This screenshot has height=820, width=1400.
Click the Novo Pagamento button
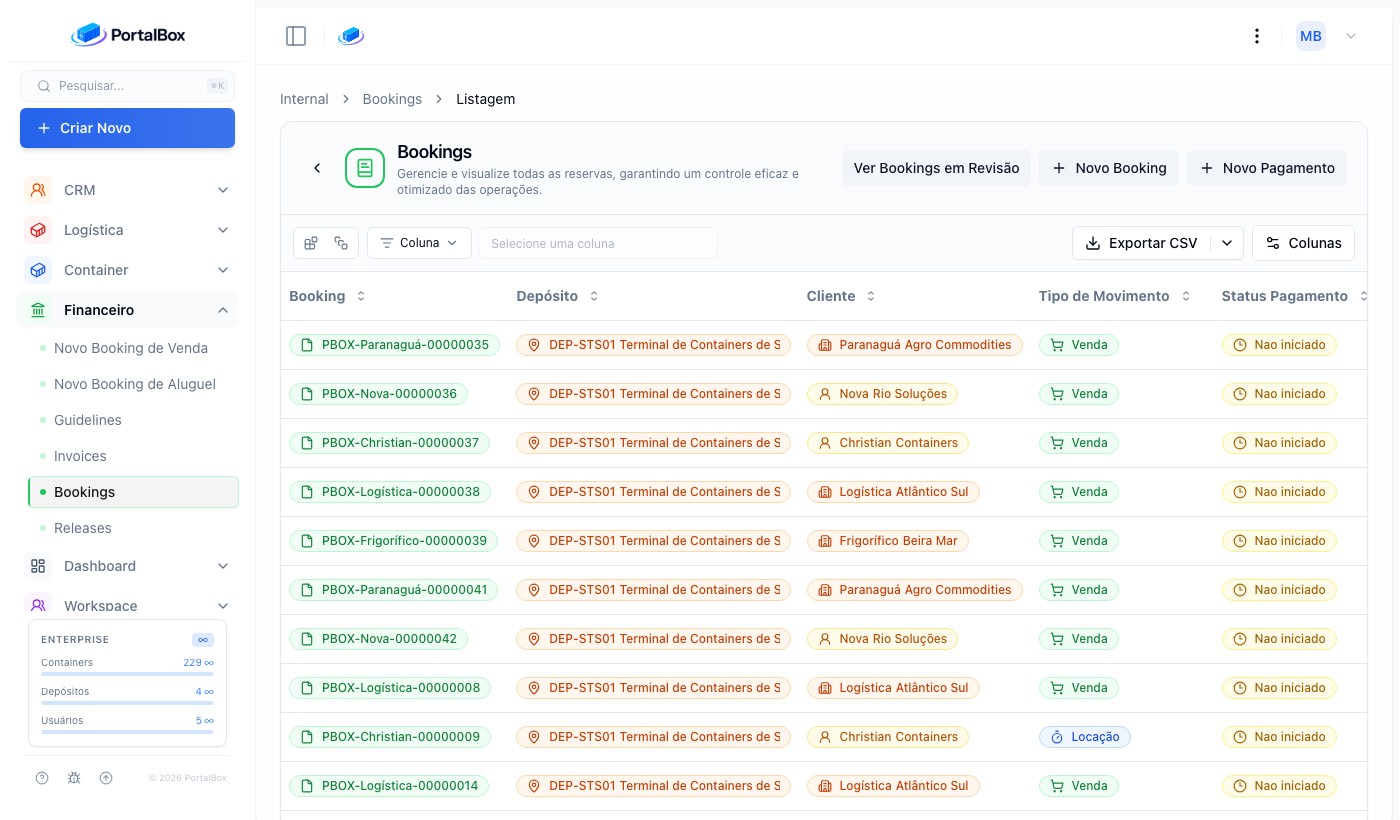[x=1267, y=168]
